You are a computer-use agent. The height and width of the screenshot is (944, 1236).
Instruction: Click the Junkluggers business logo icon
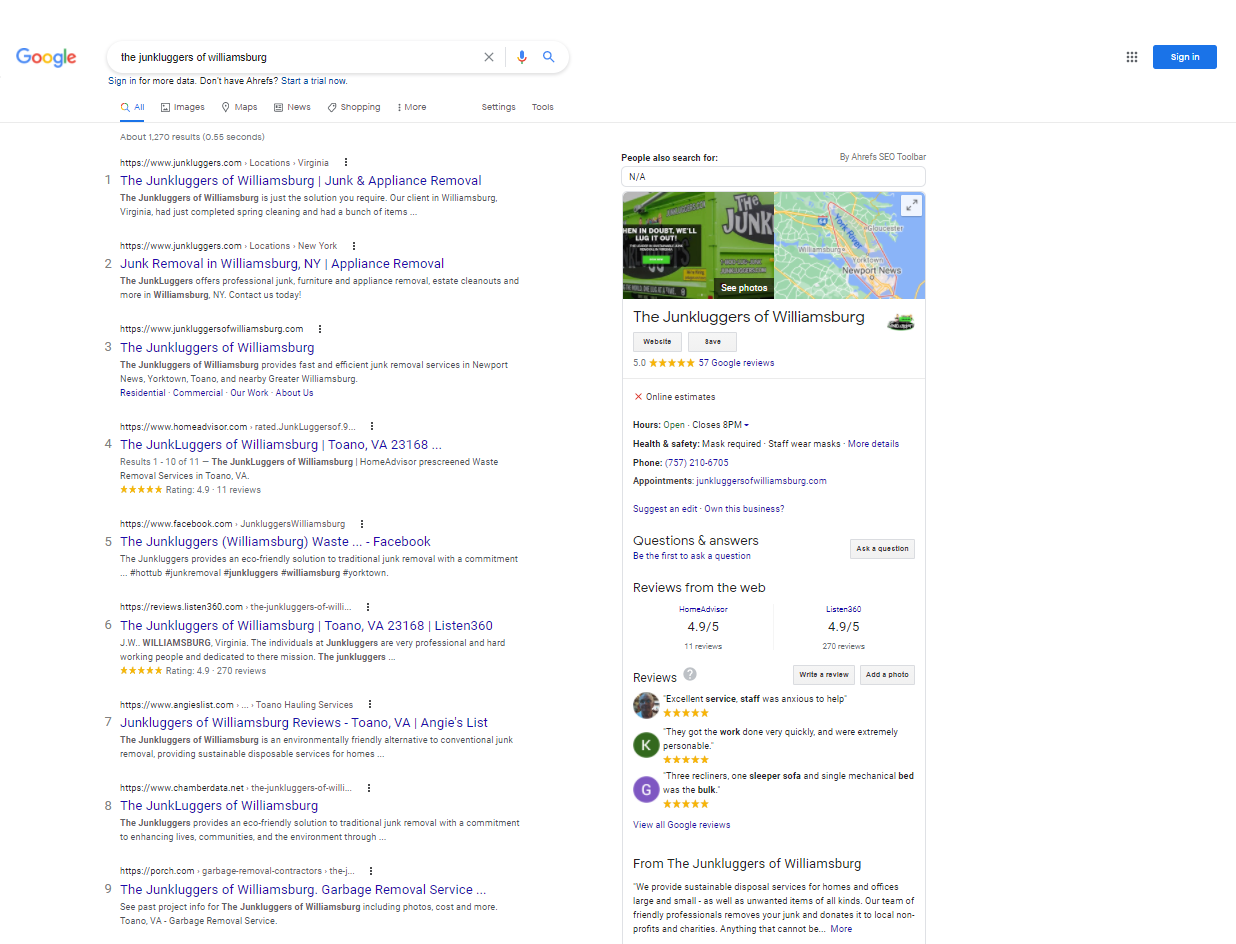point(901,321)
